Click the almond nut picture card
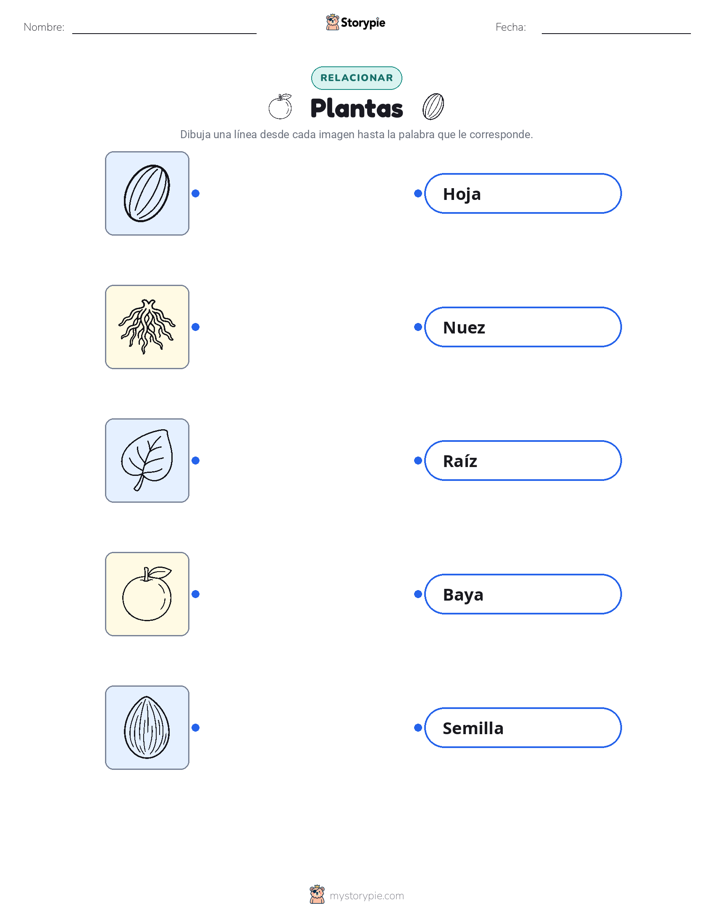 click(147, 727)
